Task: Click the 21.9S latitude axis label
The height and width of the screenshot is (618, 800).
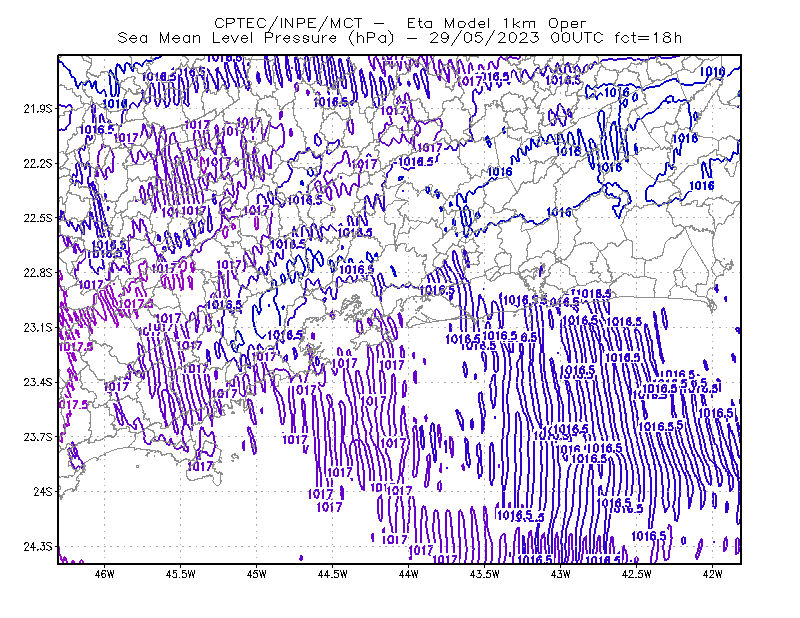Action: click(x=38, y=108)
